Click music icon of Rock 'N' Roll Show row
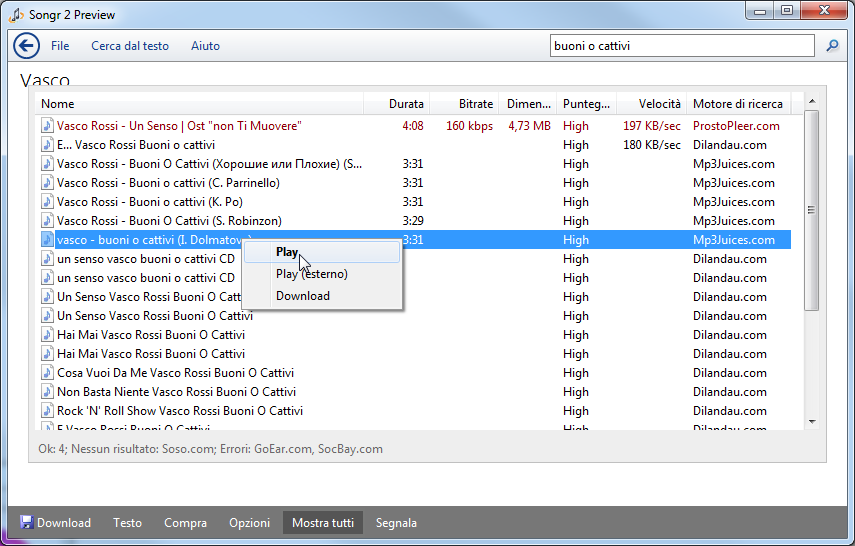This screenshot has height=546, width=855. [x=47, y=411]
